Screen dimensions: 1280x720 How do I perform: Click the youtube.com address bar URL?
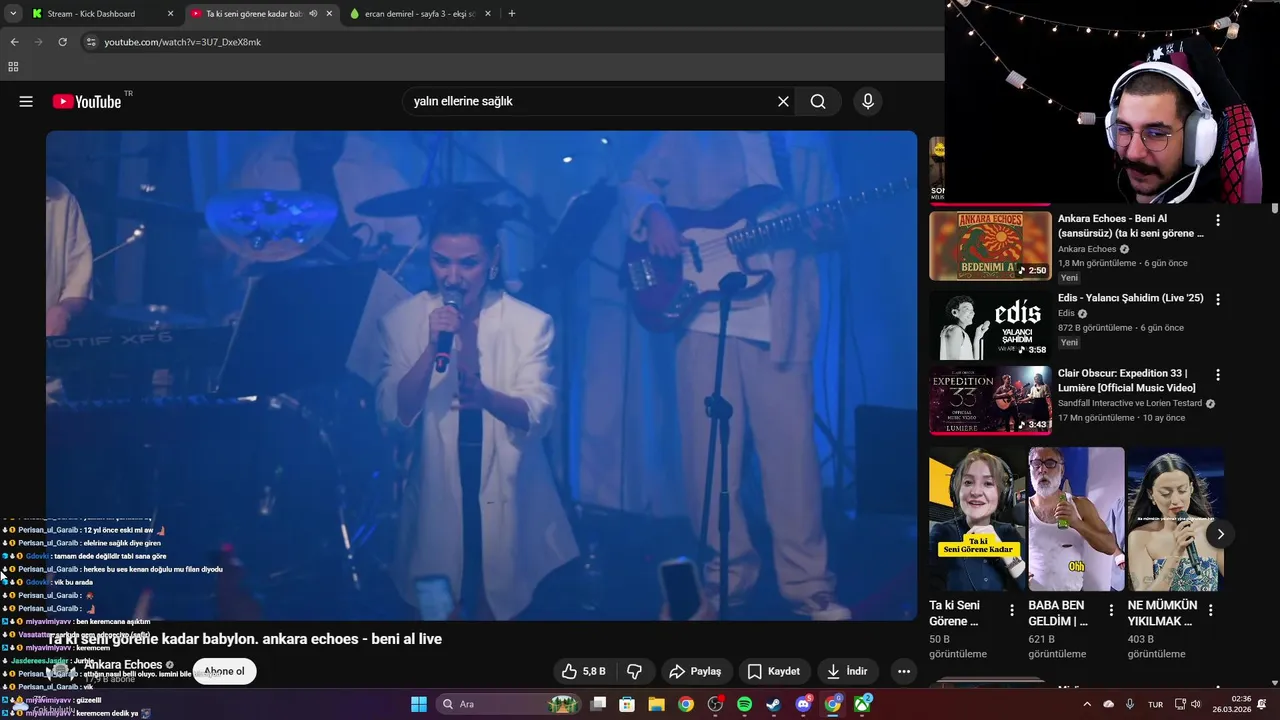pos(182,42)
